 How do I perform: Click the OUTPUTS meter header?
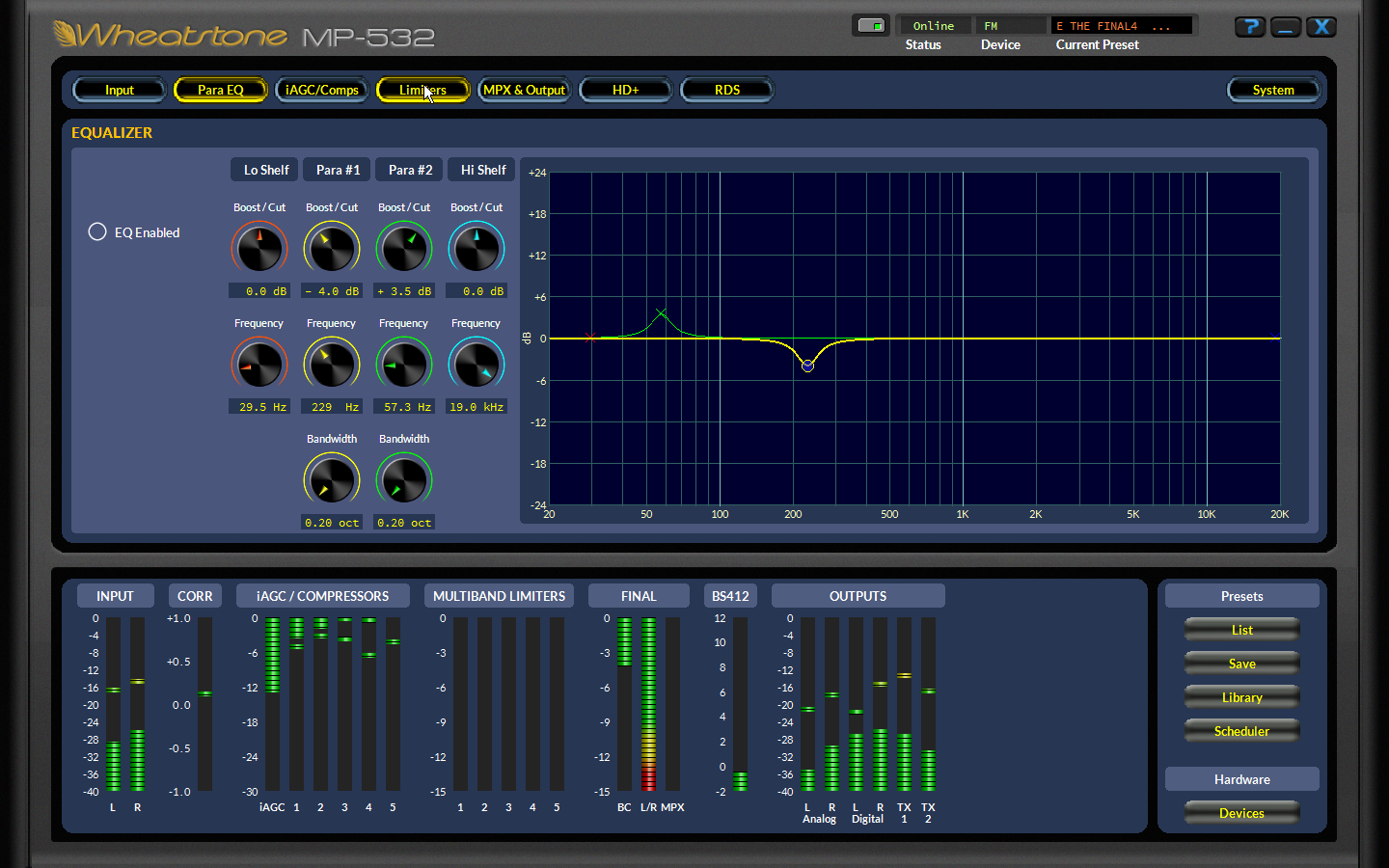[858, 596]
